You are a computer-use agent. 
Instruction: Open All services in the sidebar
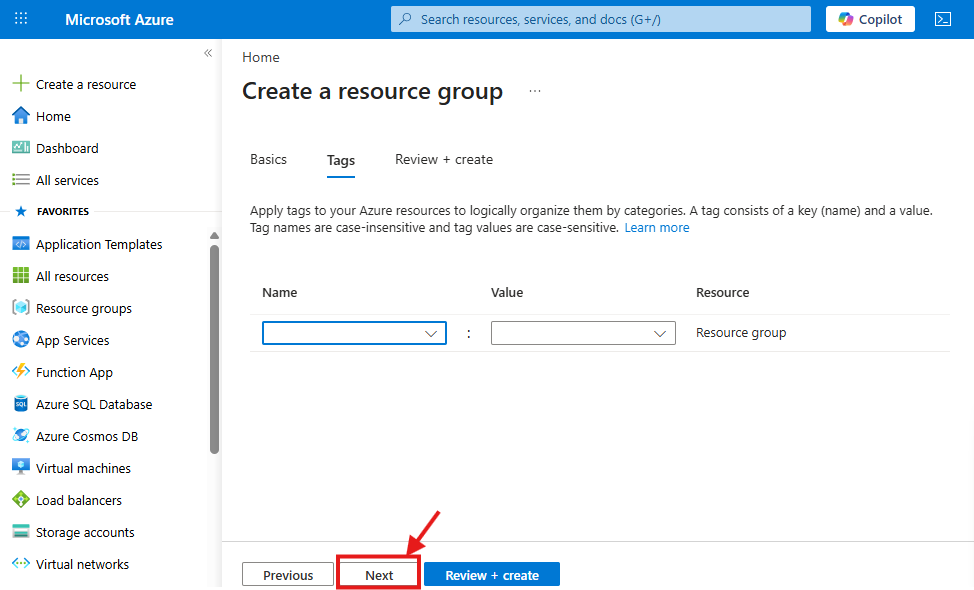pos(67,181)
